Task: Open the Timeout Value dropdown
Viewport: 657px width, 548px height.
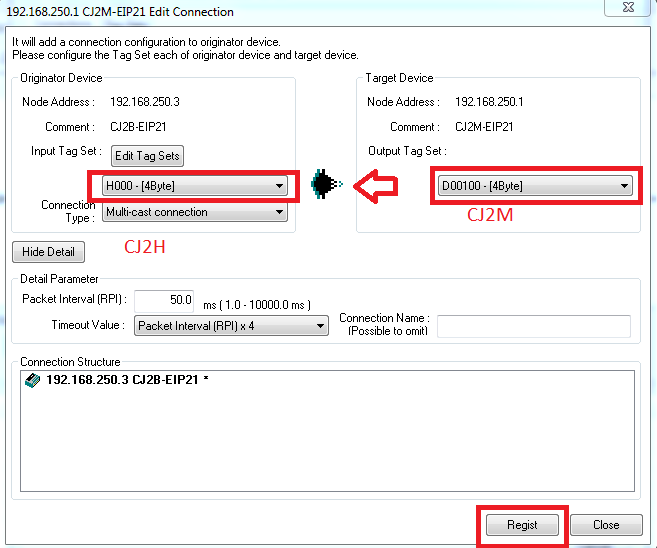Action: [231, 326]
